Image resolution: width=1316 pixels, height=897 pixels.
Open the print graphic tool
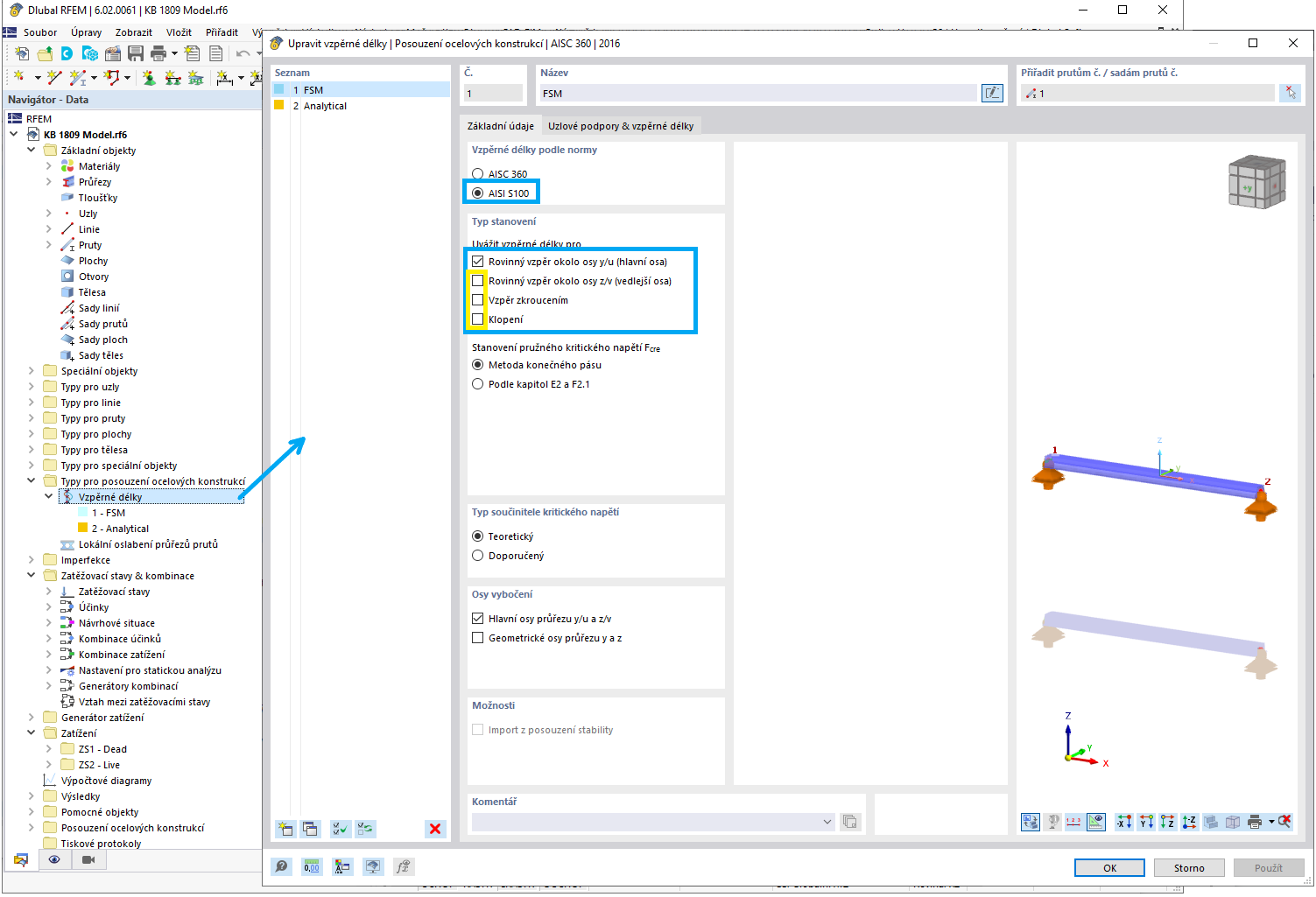tap(1256, 822)
